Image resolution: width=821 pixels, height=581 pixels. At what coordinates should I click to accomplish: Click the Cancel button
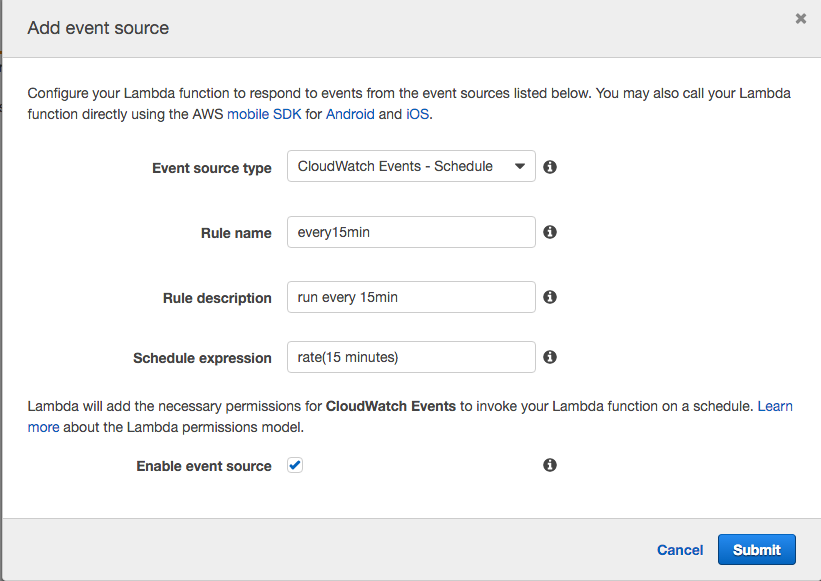[679, 549]
